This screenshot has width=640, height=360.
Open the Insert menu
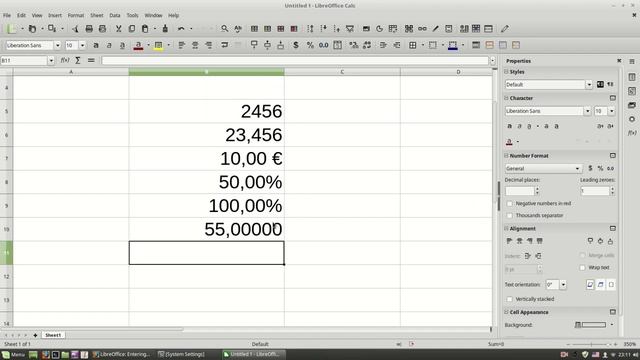(55, 16)
